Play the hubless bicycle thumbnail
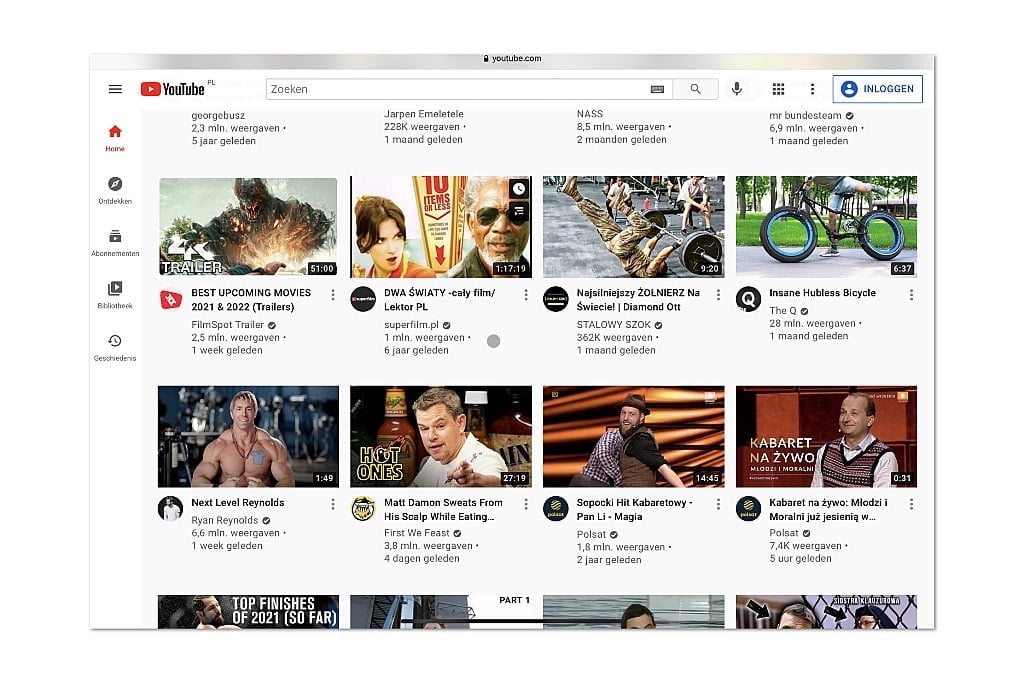 826,227
